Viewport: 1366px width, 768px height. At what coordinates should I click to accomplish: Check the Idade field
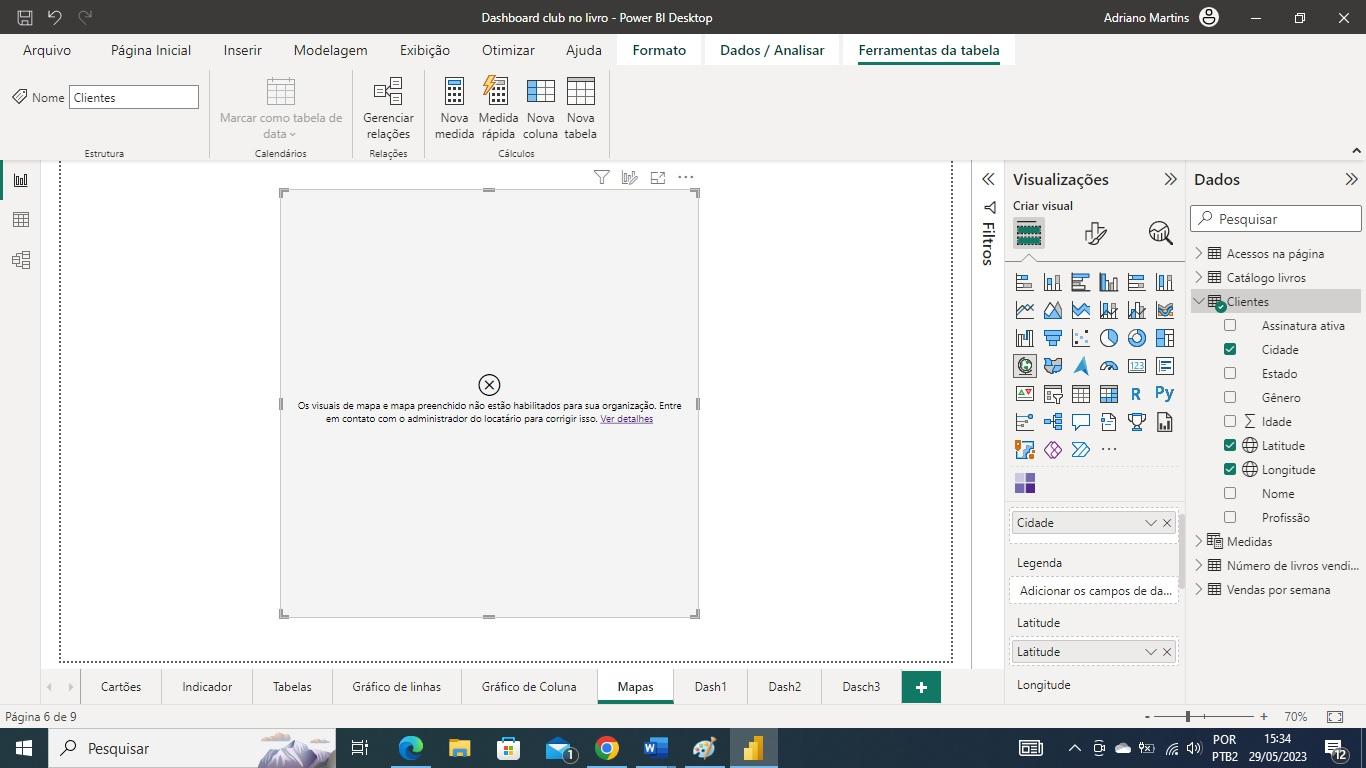point(1230,421)
